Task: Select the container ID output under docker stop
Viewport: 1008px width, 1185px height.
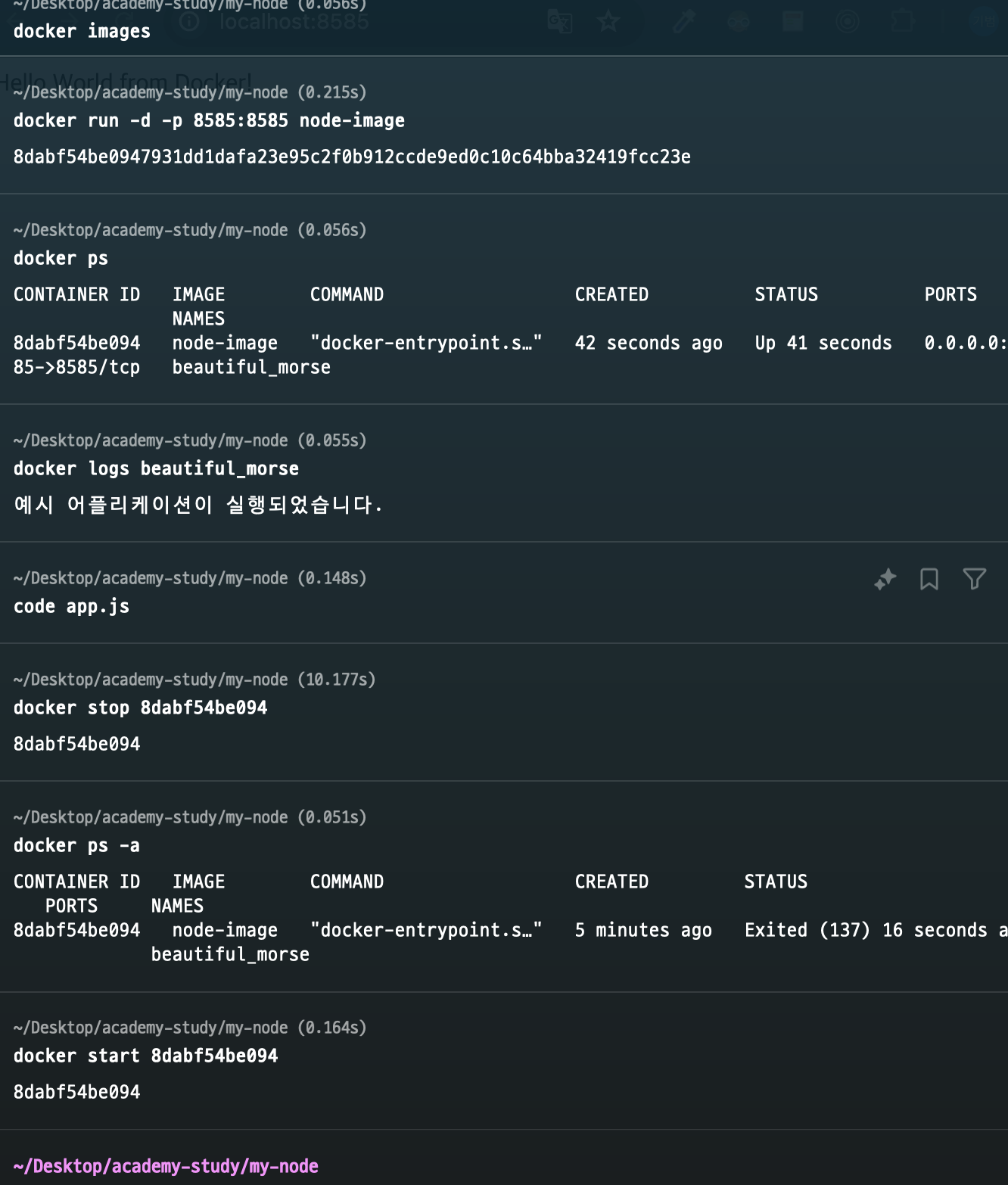Action: click(x=76, y=743)
